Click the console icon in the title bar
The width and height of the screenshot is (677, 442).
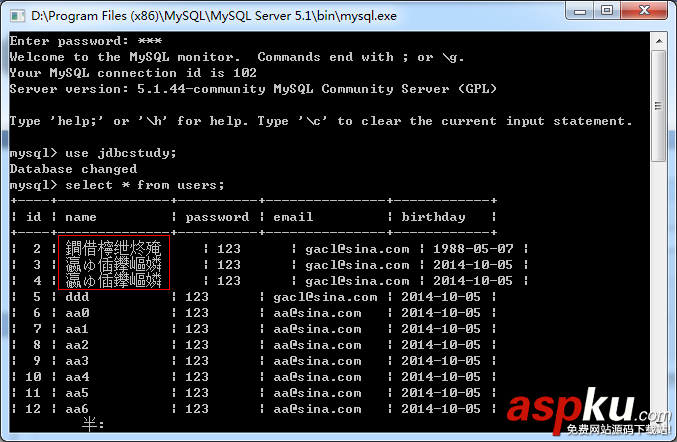tap(17, 16)
